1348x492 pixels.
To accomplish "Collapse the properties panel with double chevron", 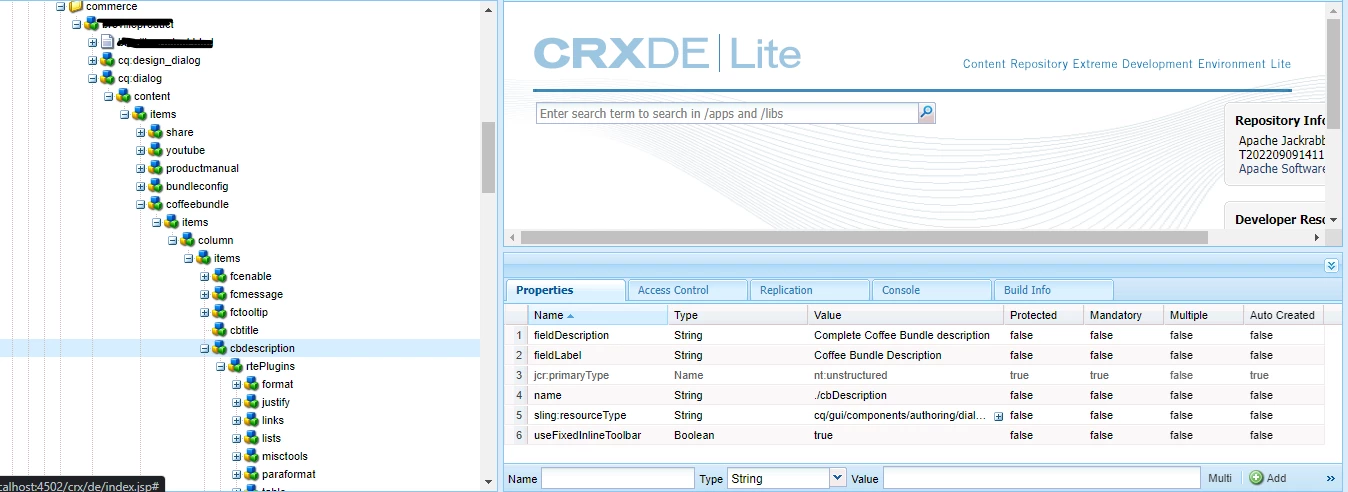I will (x=1331, y=265).
